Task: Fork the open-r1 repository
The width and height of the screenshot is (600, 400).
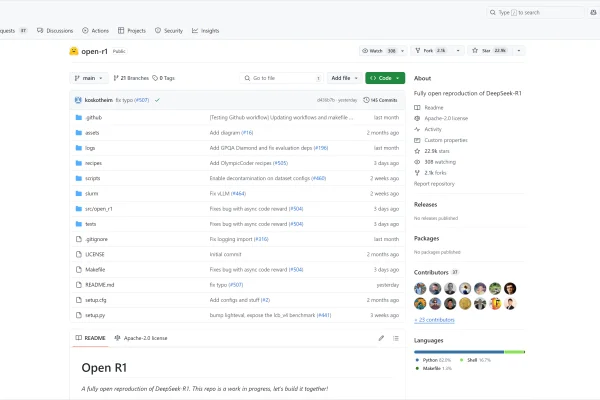Action: pyautogui.click(x=431, y=51)
